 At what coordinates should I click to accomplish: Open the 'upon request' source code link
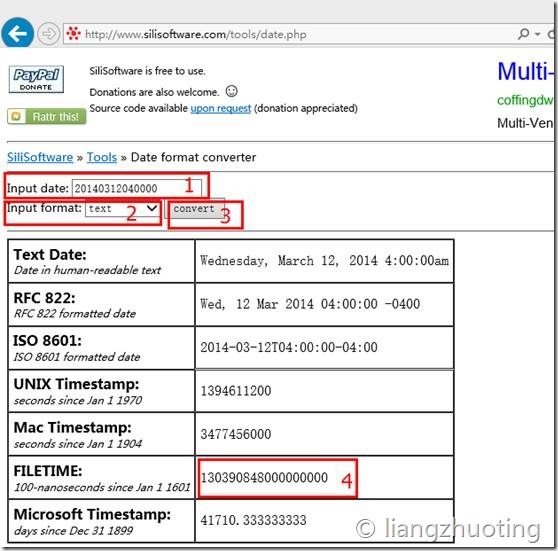(221, 108)
